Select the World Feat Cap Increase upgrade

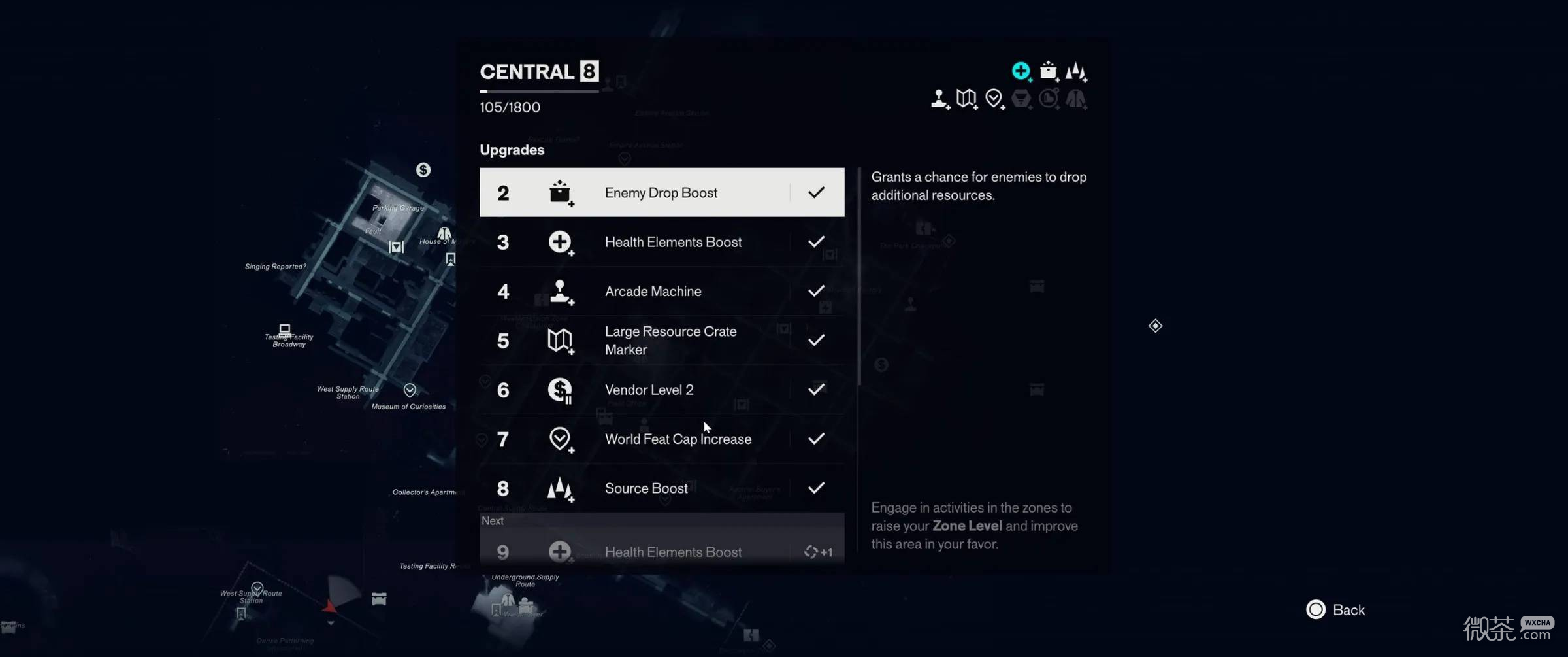pyautogui.click(x=662, y=439)
